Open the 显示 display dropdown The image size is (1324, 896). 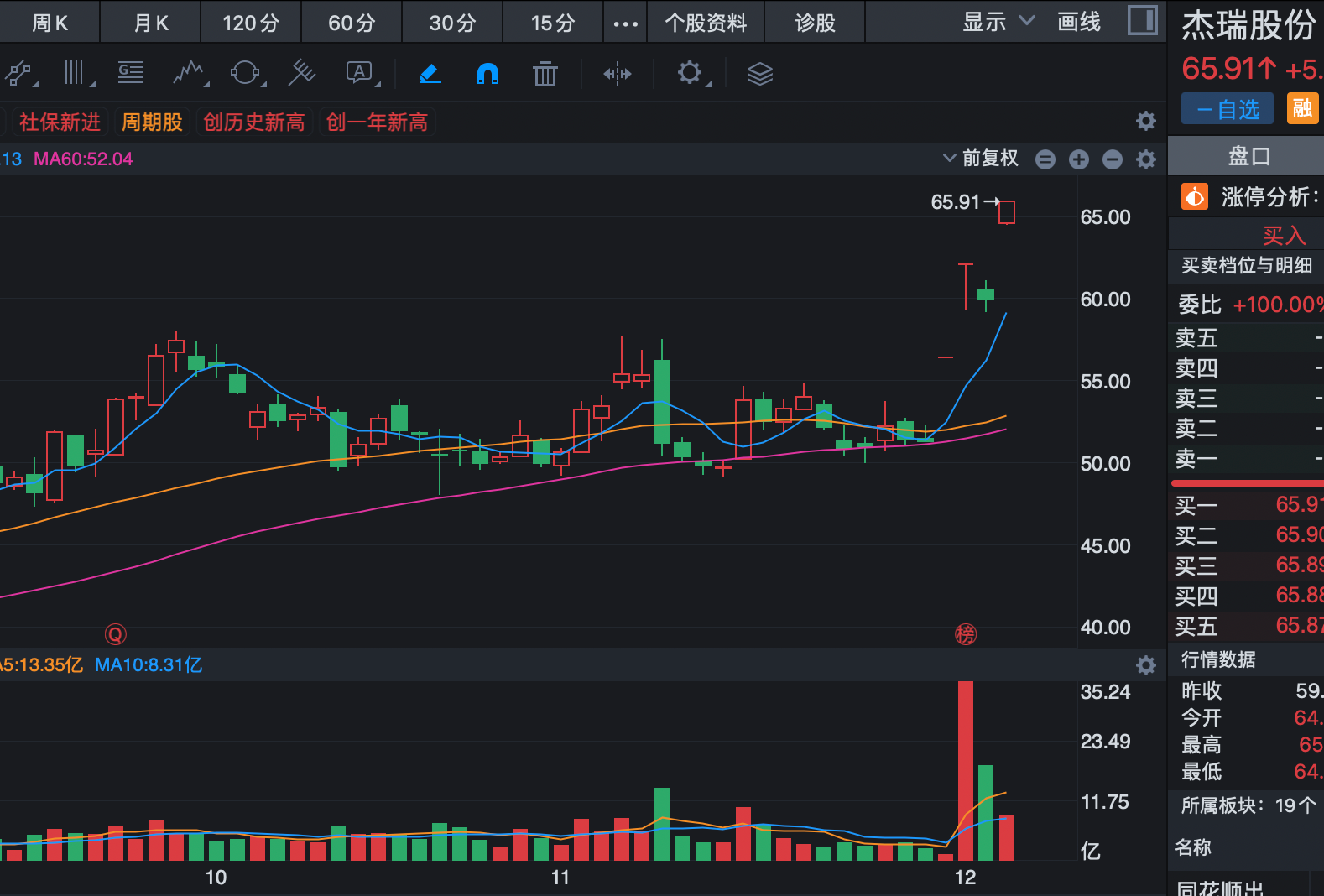998,22
